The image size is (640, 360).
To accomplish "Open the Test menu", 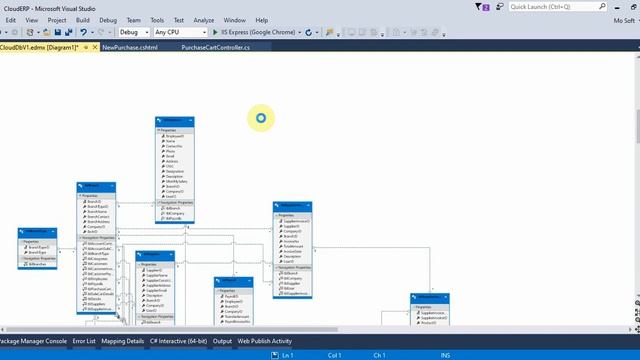I will tap(179, 20).
